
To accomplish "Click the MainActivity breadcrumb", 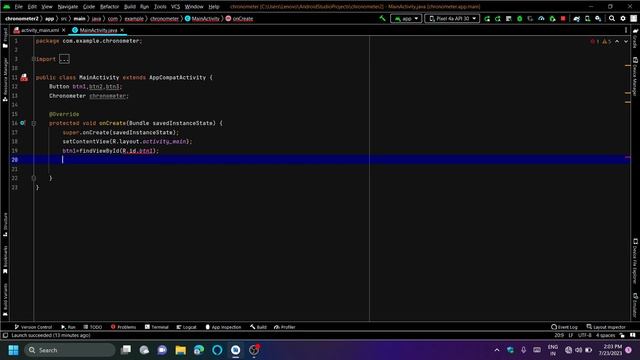I will pos(202,18).
